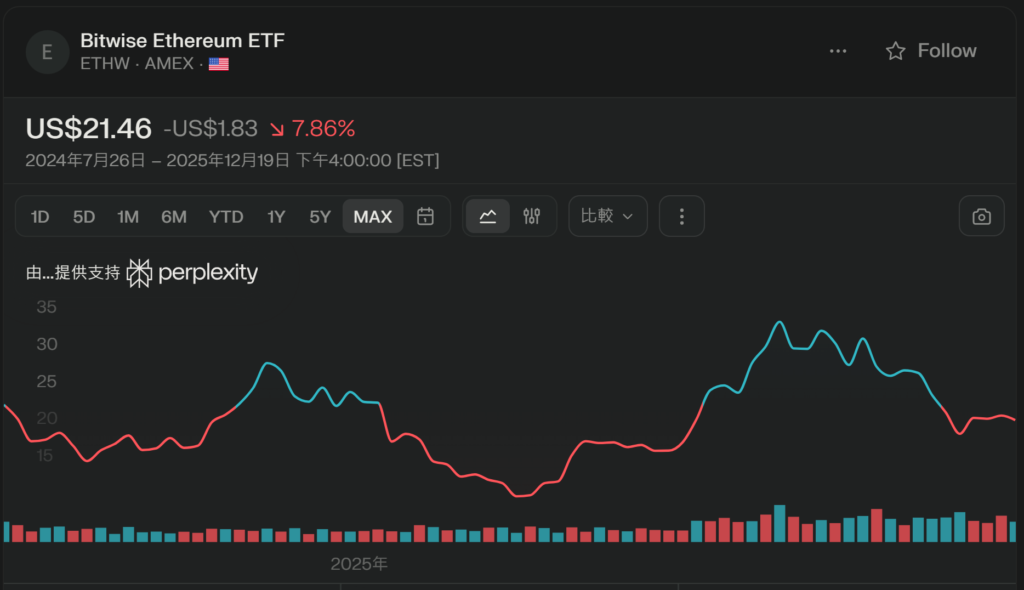Select the 1D time range
1024x590 pixels.
40,216
